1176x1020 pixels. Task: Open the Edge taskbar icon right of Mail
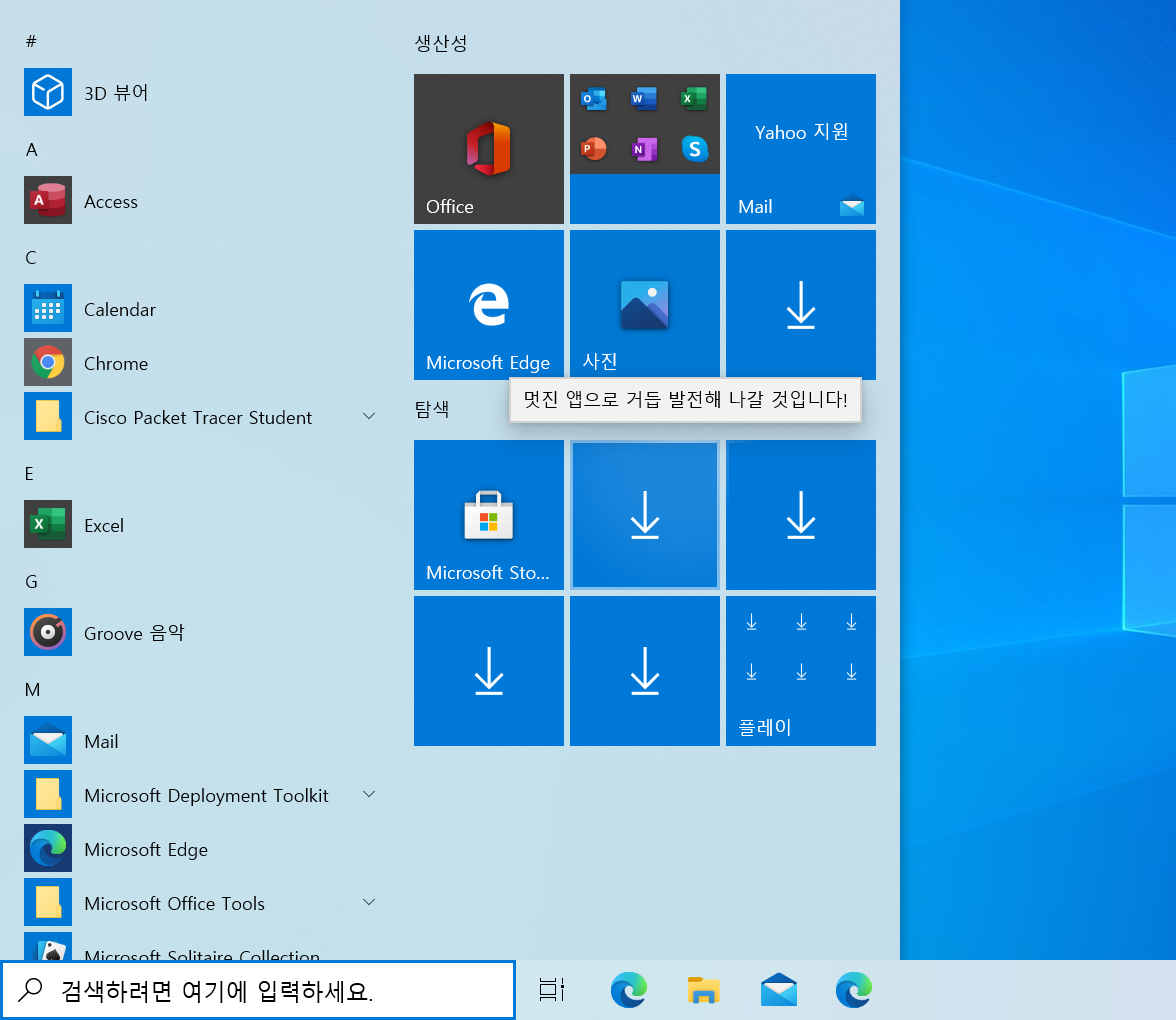854,990
